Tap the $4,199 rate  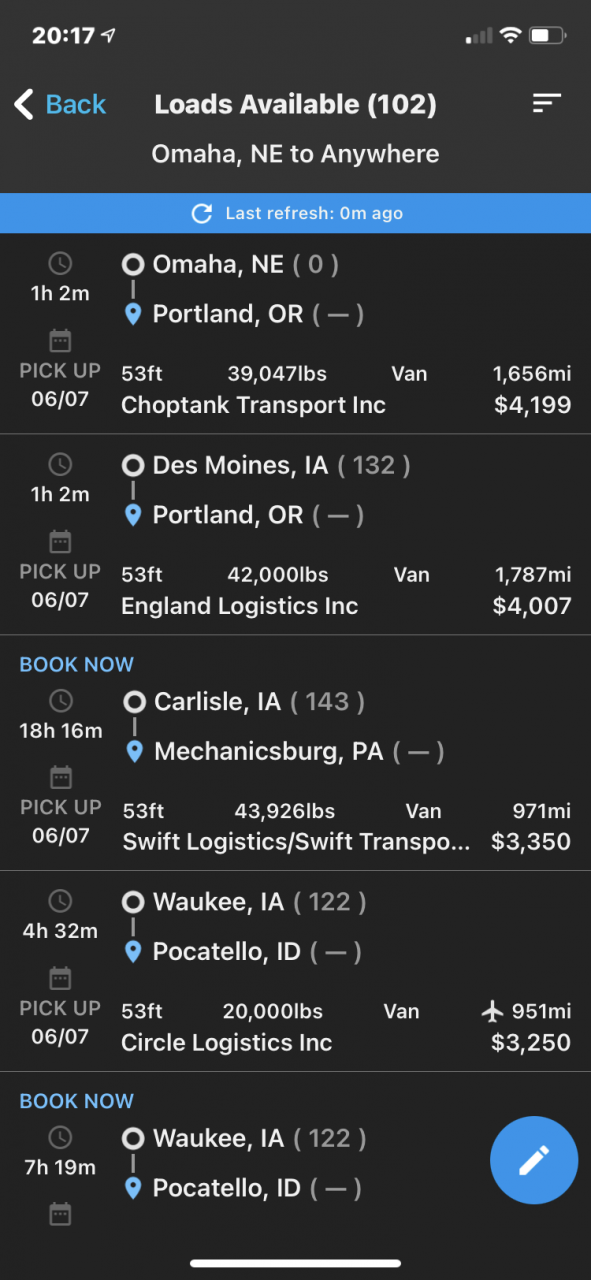pyautogui.click(x=532, y=405)
